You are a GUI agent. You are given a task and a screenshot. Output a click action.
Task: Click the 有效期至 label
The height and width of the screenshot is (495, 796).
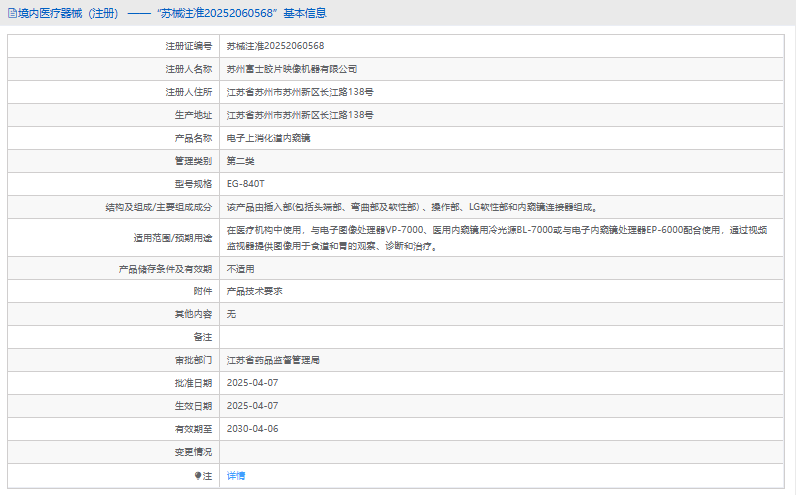click(193, 429)
